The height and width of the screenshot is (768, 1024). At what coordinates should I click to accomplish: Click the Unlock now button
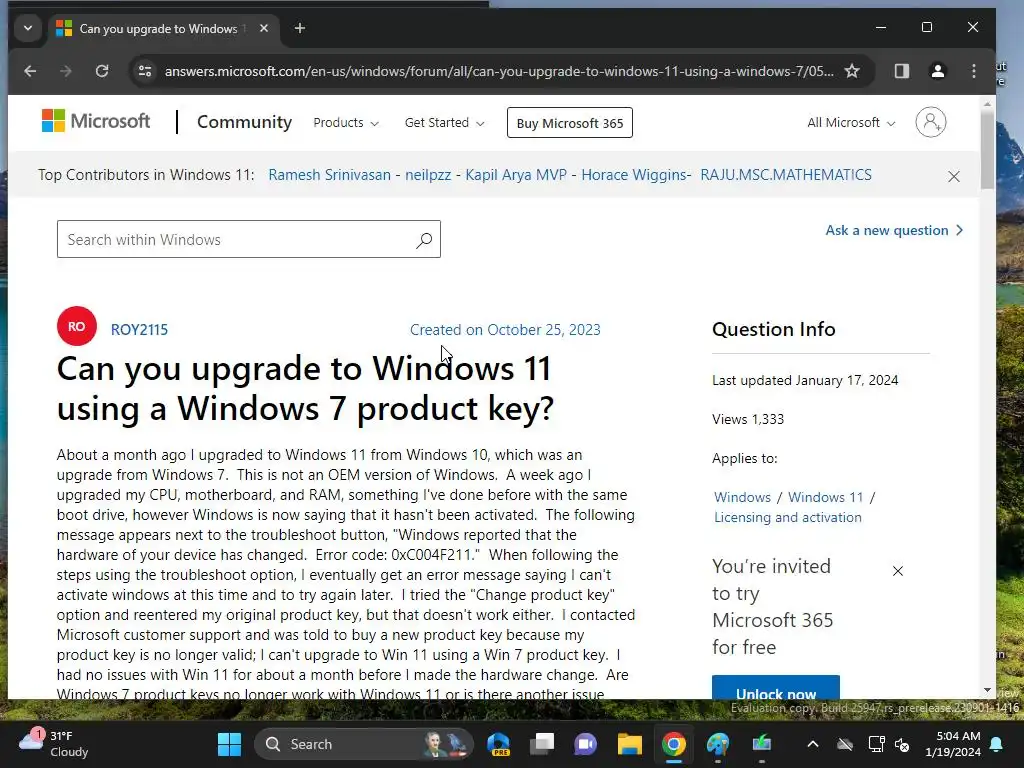pyautogui.click(x=776, y=688)
